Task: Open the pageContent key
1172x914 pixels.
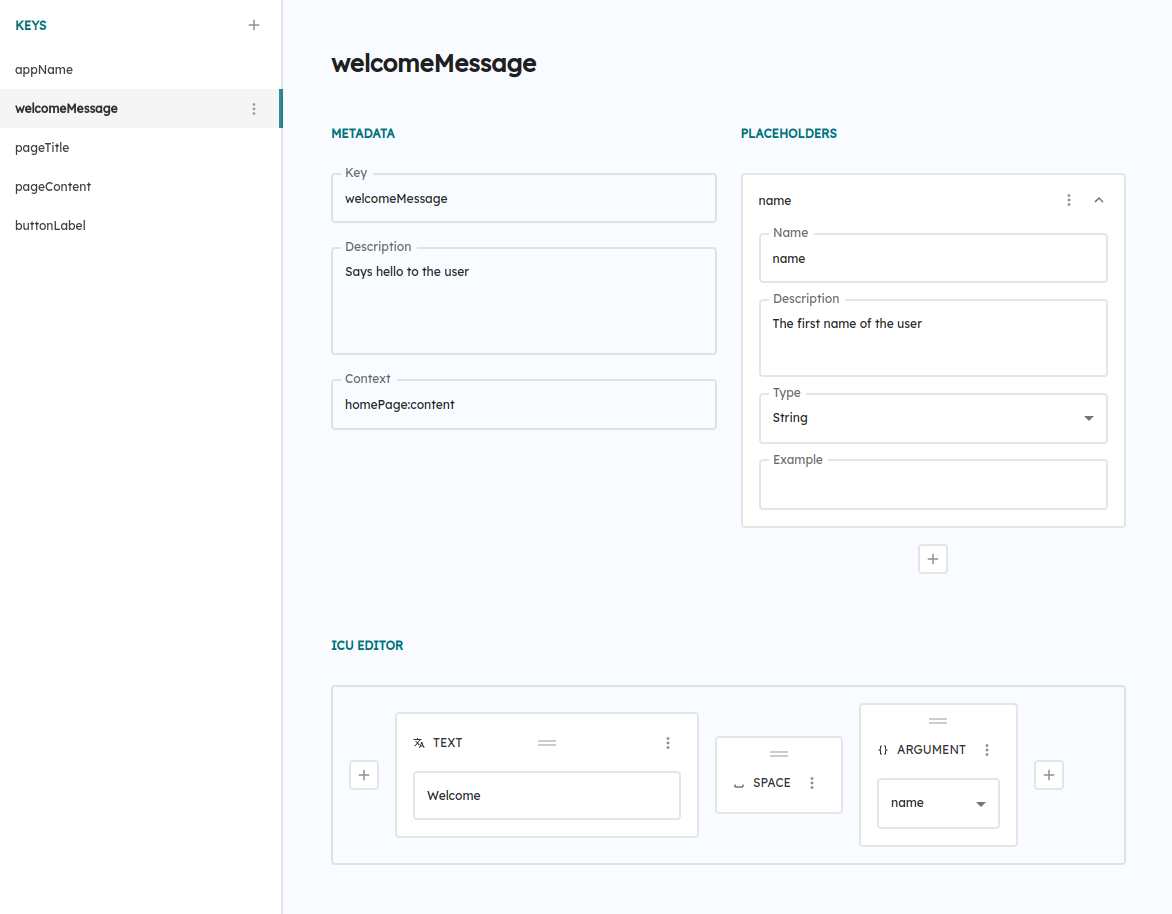Action: tap(53, 187)
